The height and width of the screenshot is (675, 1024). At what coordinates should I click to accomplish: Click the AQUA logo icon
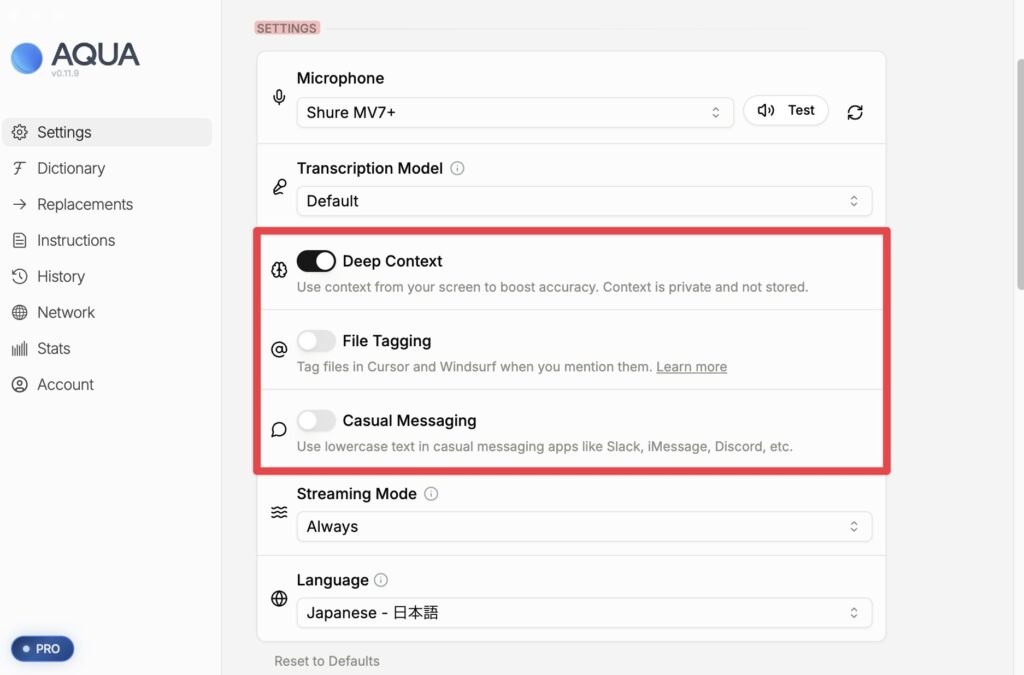click(27, 58)
